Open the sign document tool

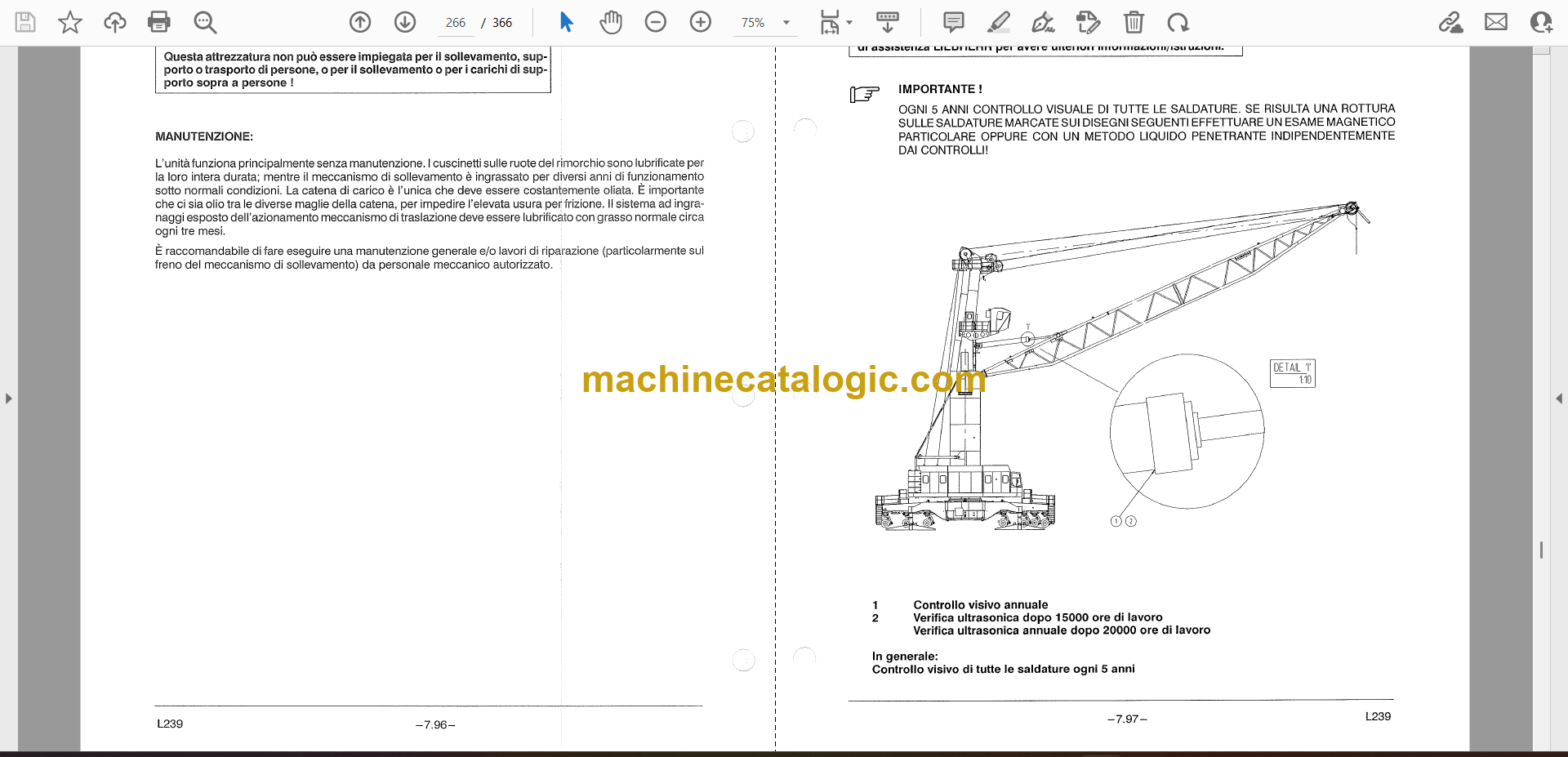[1043, 22]
